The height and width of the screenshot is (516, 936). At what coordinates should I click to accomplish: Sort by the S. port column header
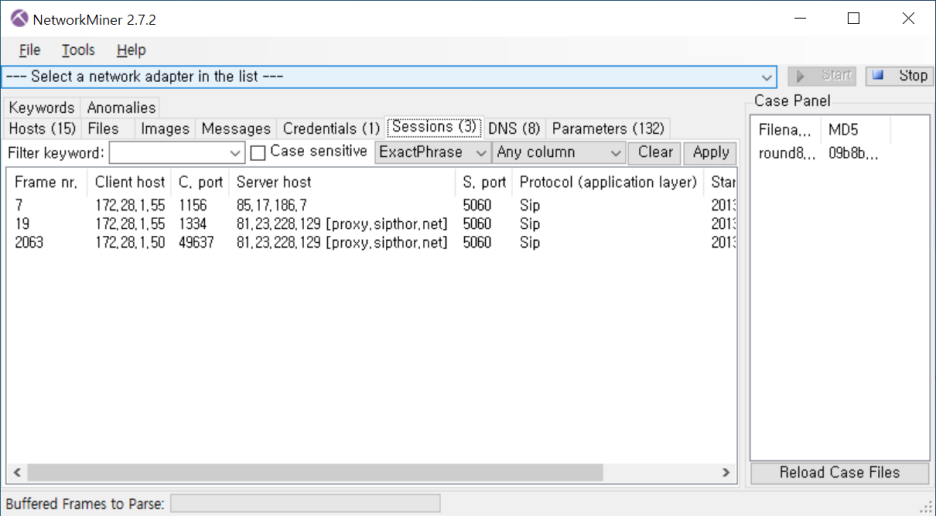pyautogui.click(x=484, y=182)
